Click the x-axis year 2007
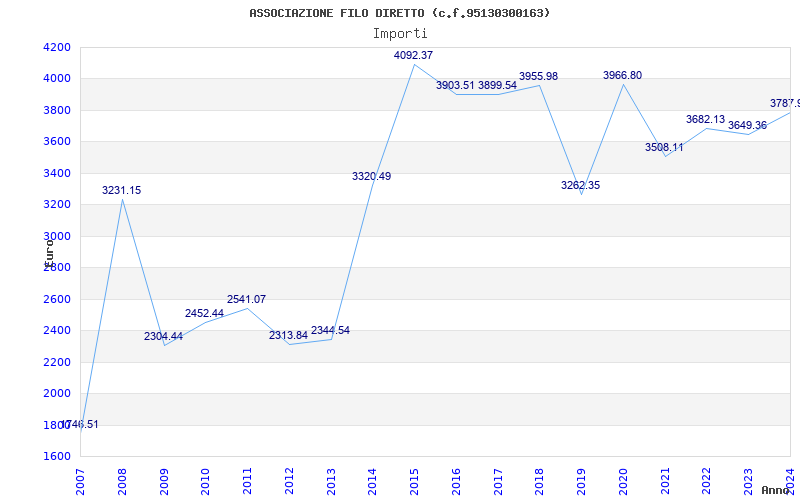 pyautogui.click(x=81, y=481)
